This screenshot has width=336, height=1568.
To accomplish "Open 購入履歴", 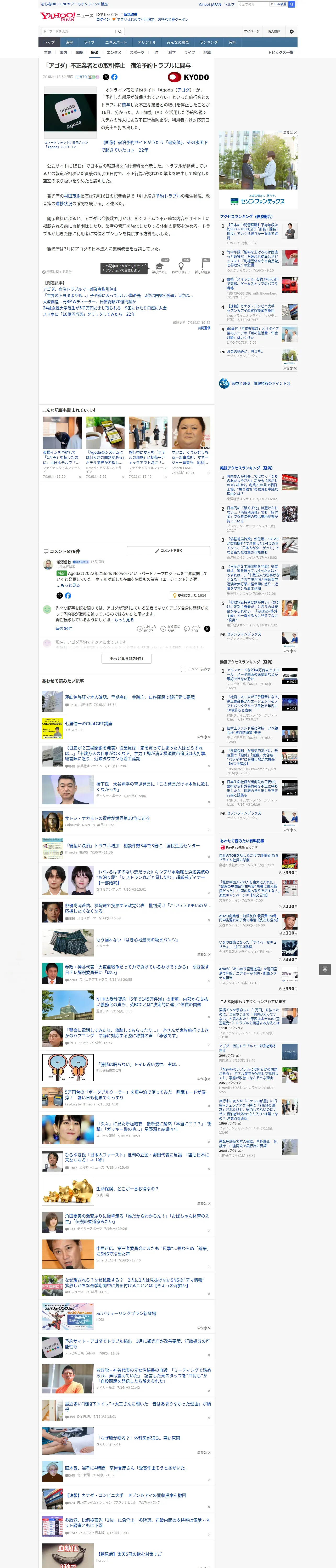I will [x=274, y=32].
